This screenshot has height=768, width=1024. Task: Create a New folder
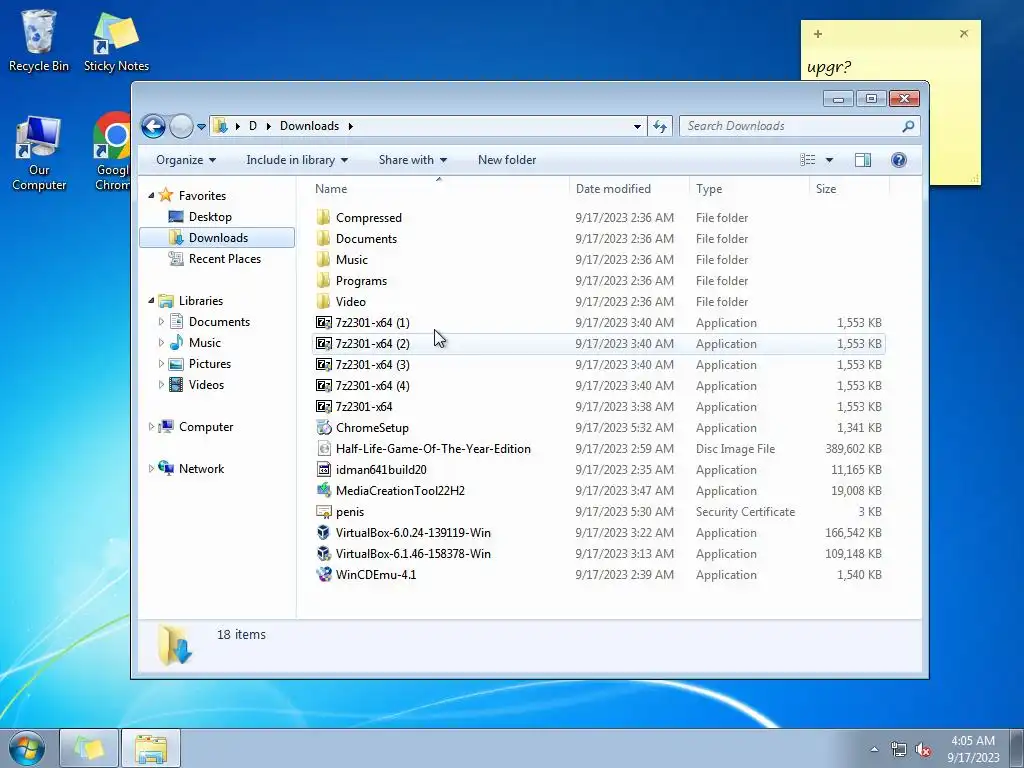click(x=507, y=160)
